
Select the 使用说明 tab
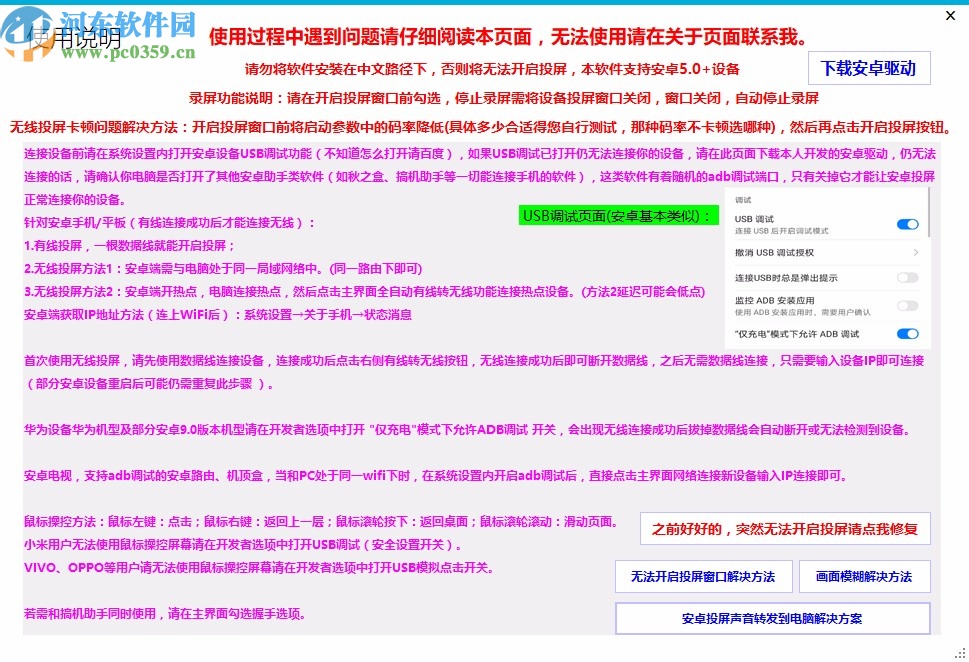click(75, 37)
